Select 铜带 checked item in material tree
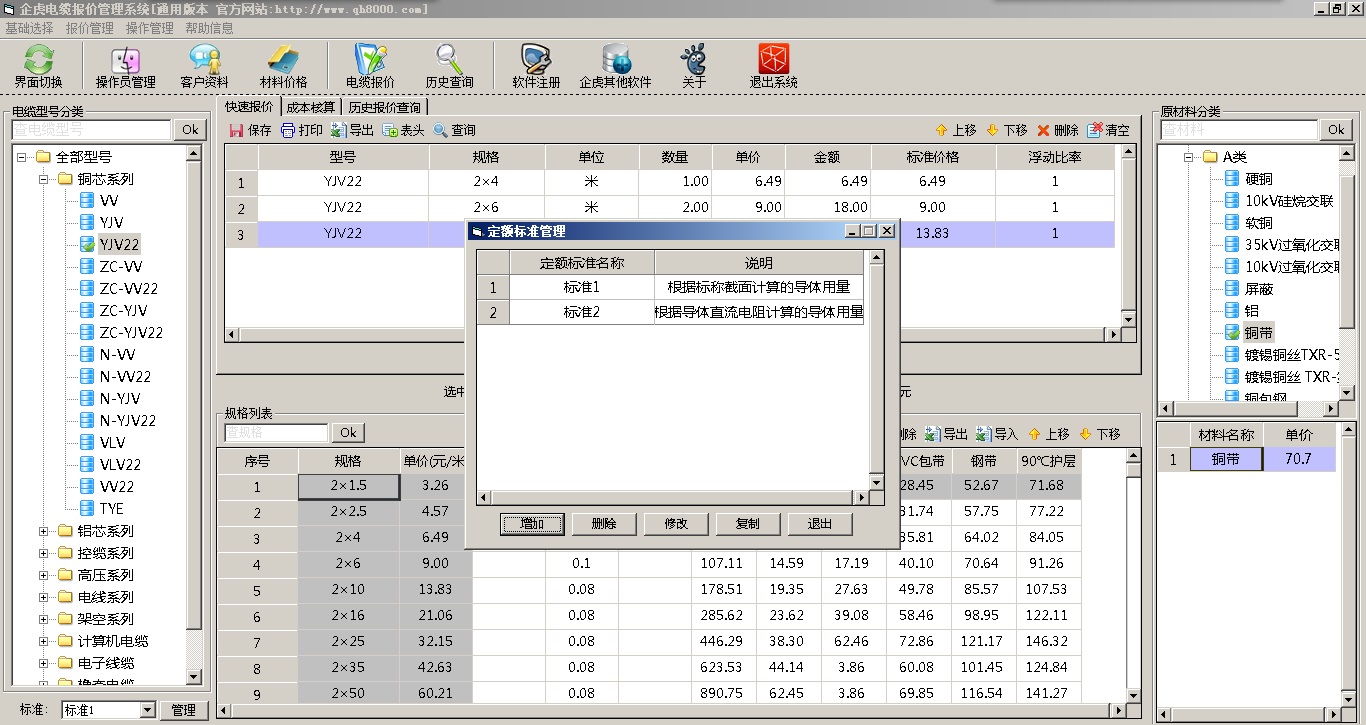This screenshot has height=725, width=1366. pos(1259,332)
